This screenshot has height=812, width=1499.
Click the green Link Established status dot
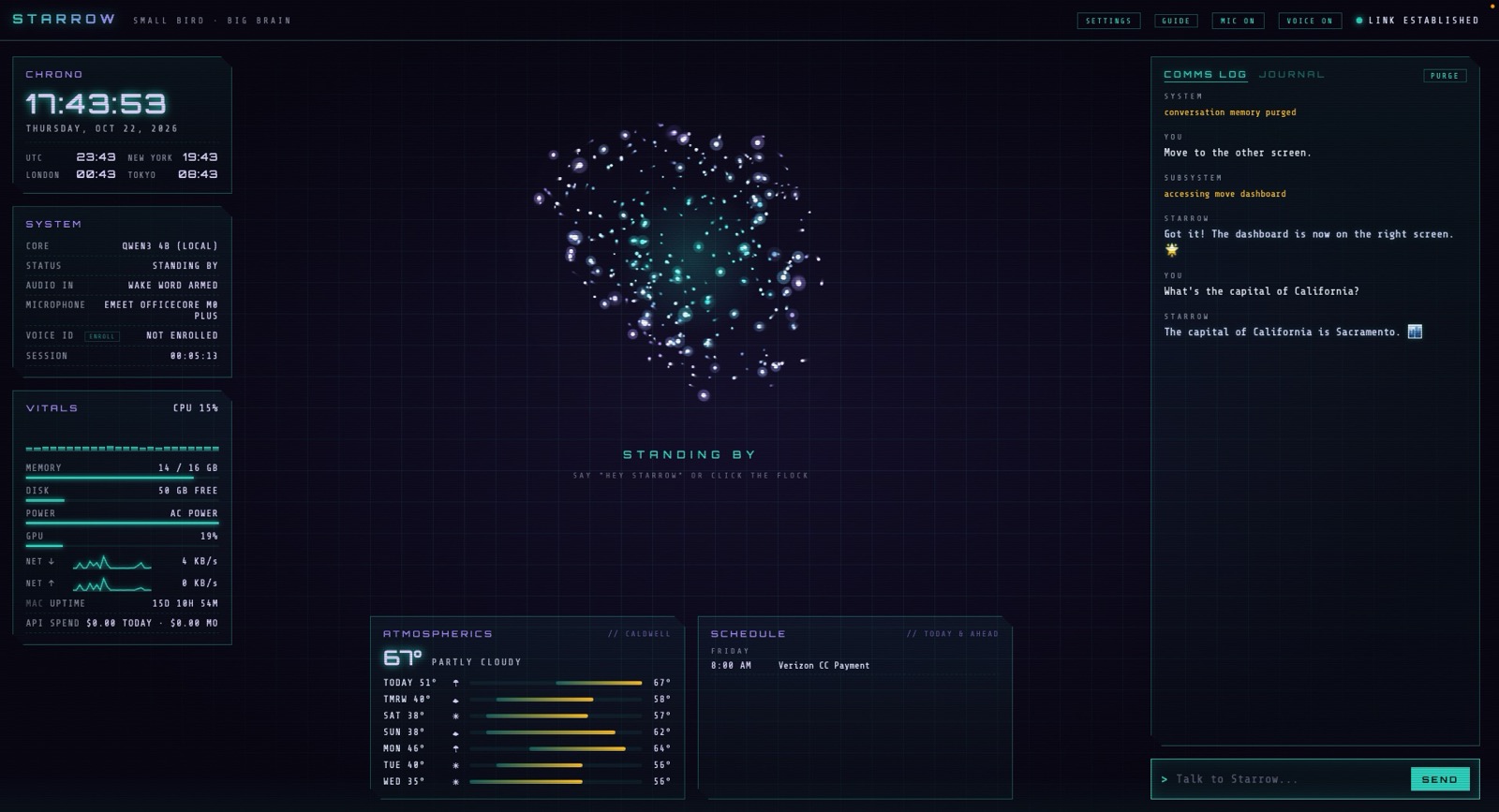[x=1359, y=21]
